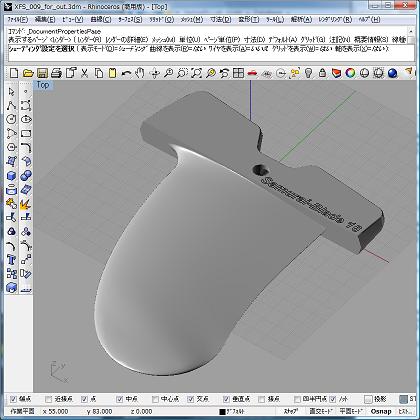Select the Polyline tool in sidebar
420x420 pixels.
[11, 106]
